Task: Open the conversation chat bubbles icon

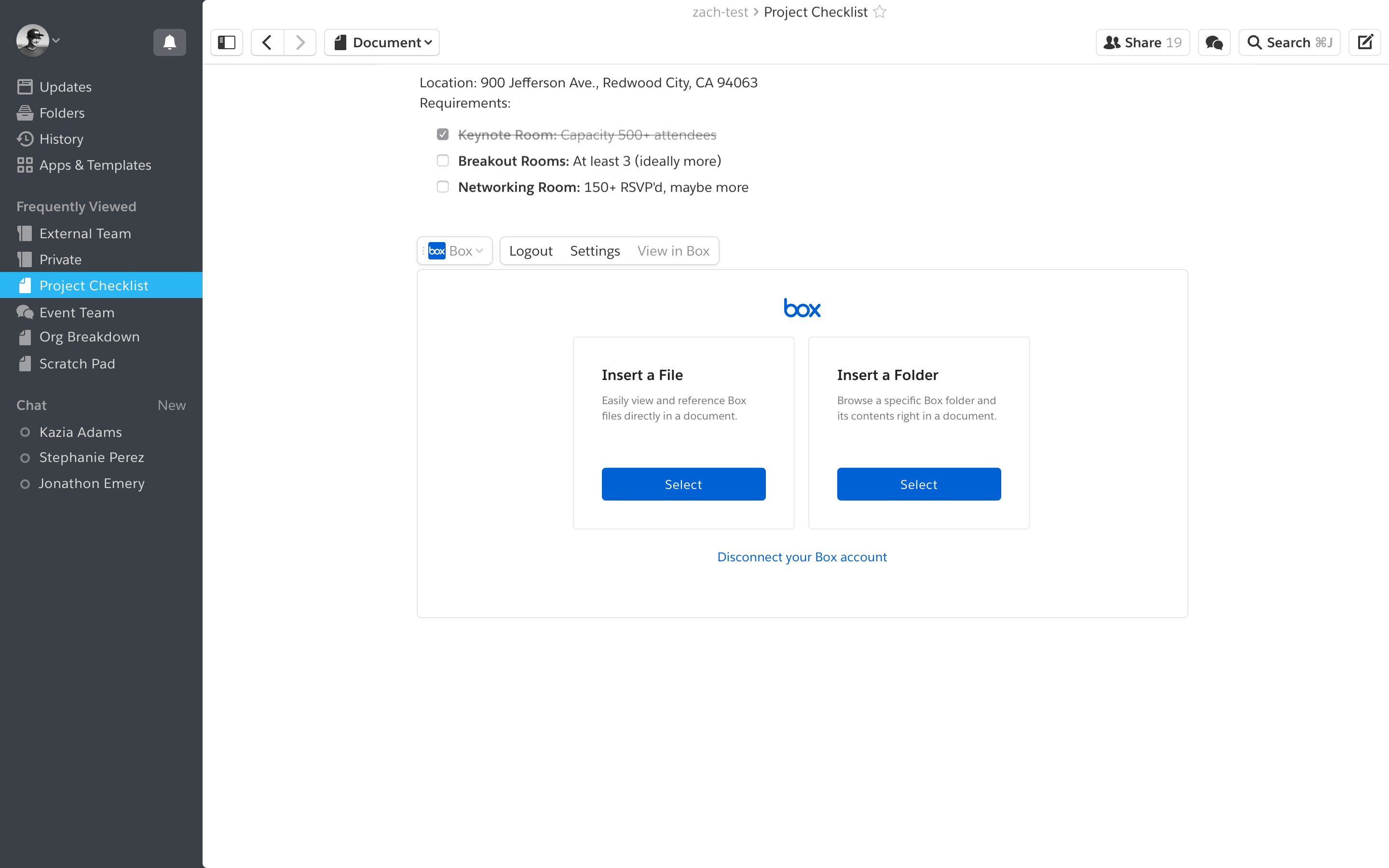Action: pos(1214,42)
